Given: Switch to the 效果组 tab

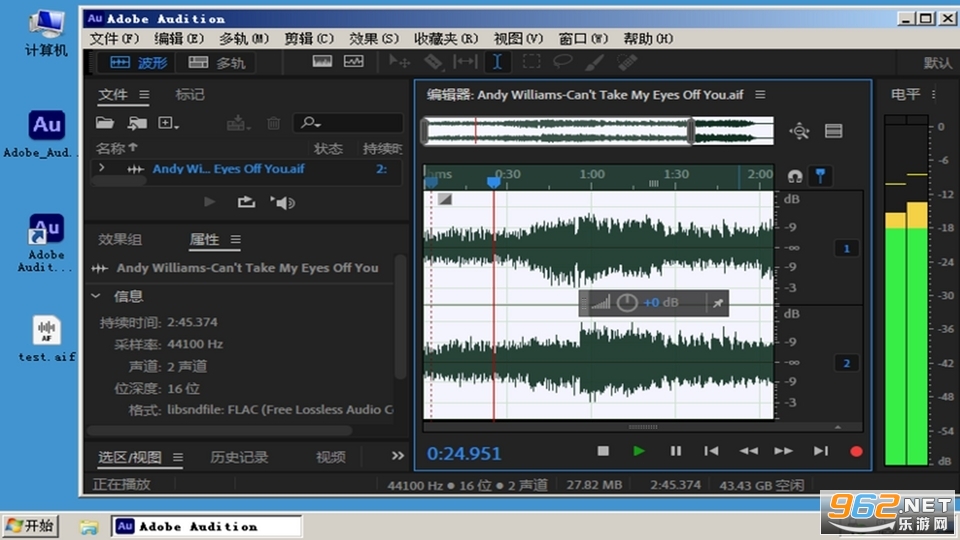Looking at the screenshot, I should click(120, 239).
